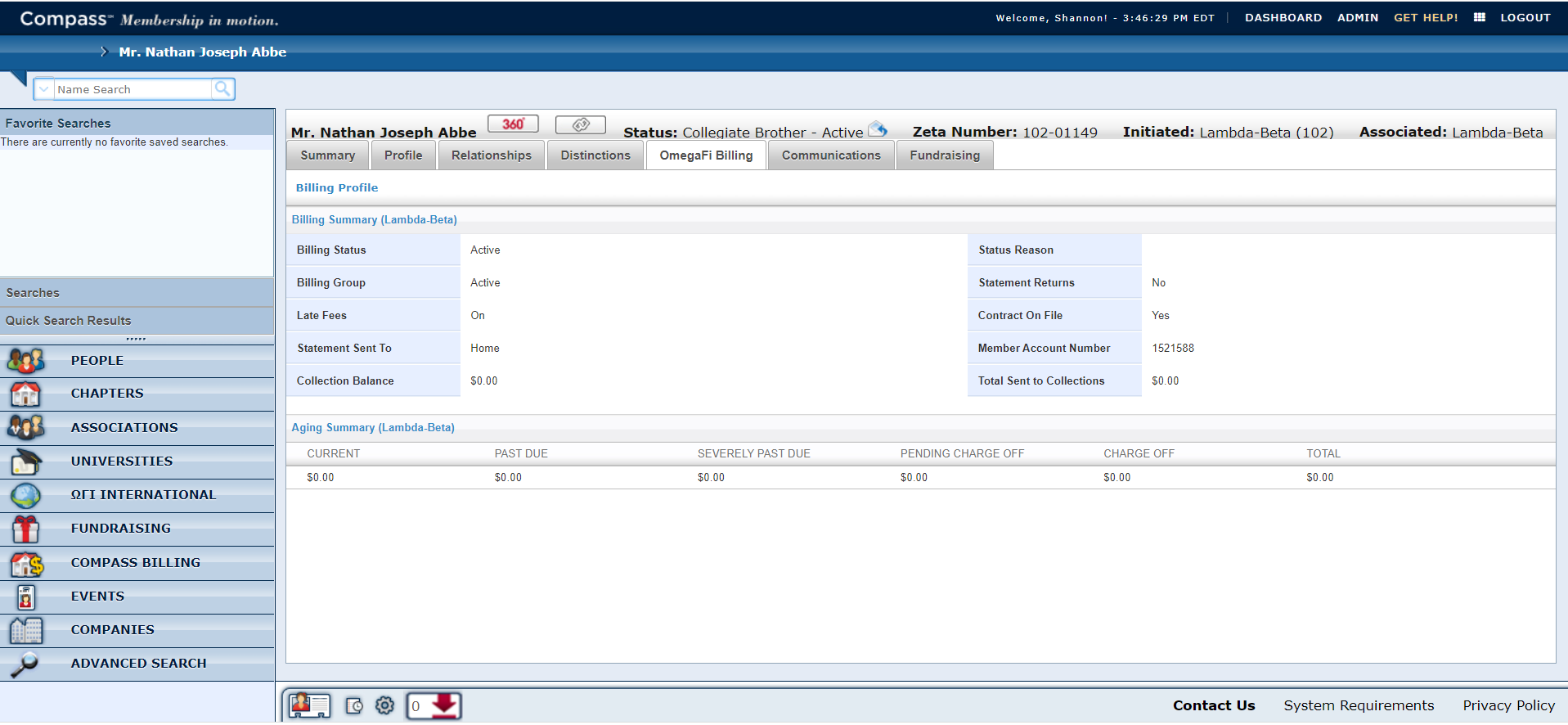The image size is (1568, 725).
Task: Select the OmegaFi Billing tab
Action: tap(707, 155)
